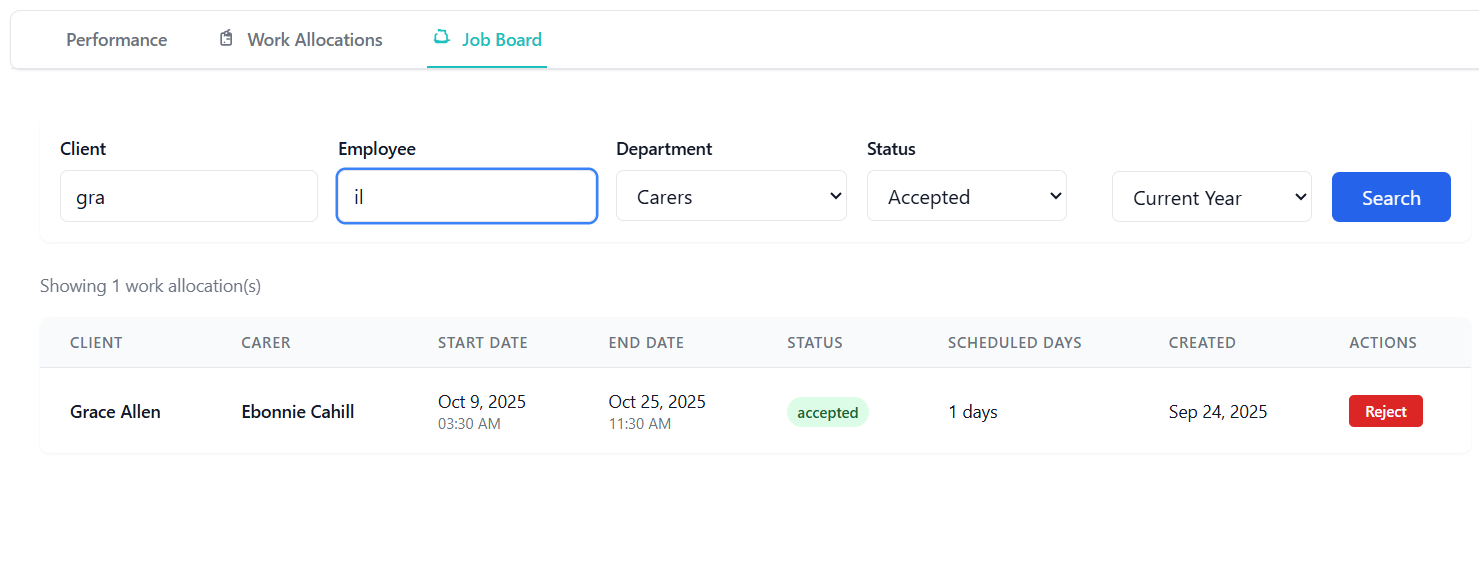This screenshot has height=562, width=1479.
Task: Switch to the Work Allocations tab
Action: point(314,40)
